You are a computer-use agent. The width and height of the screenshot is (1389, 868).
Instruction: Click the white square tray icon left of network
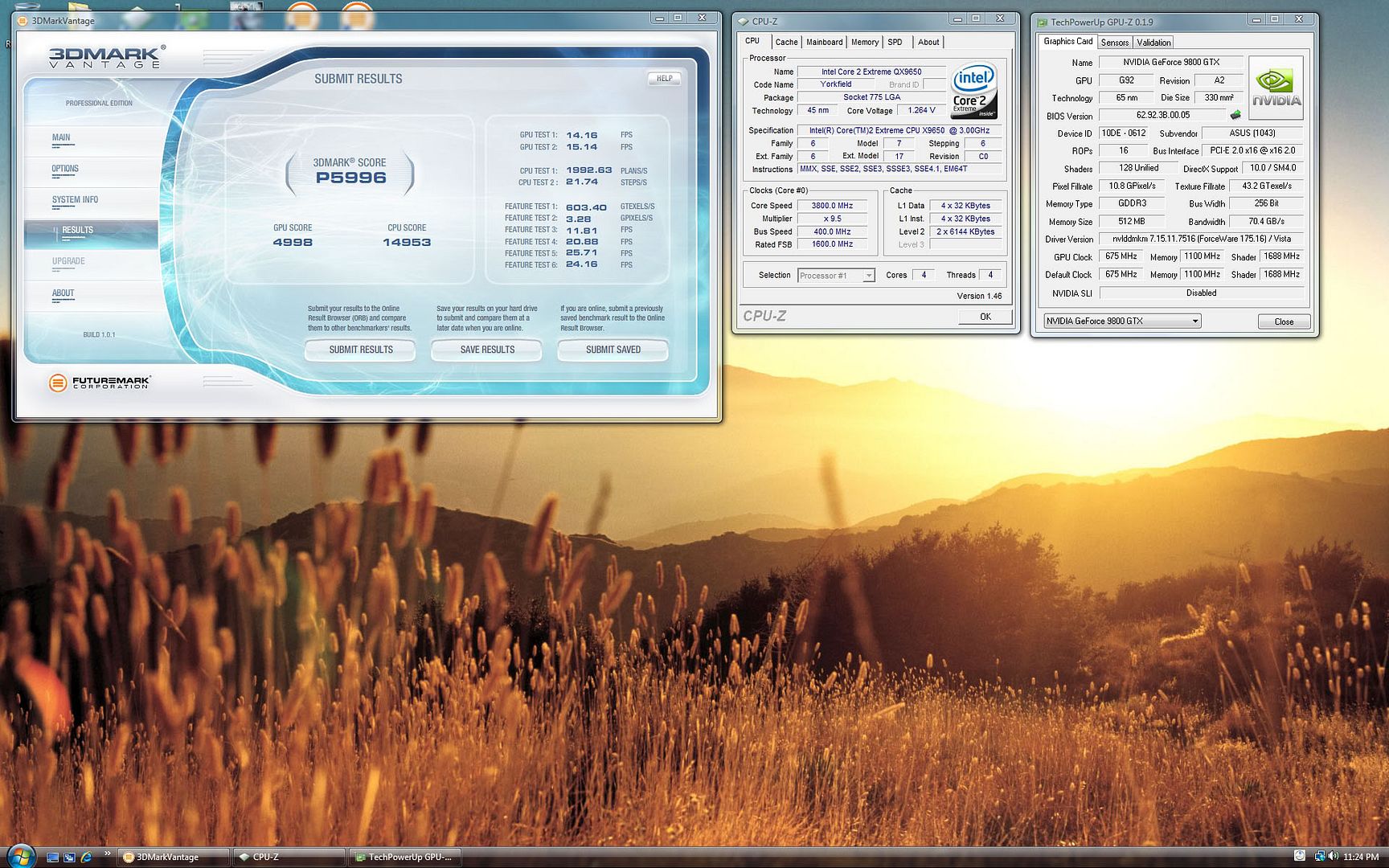[1300, 856]
